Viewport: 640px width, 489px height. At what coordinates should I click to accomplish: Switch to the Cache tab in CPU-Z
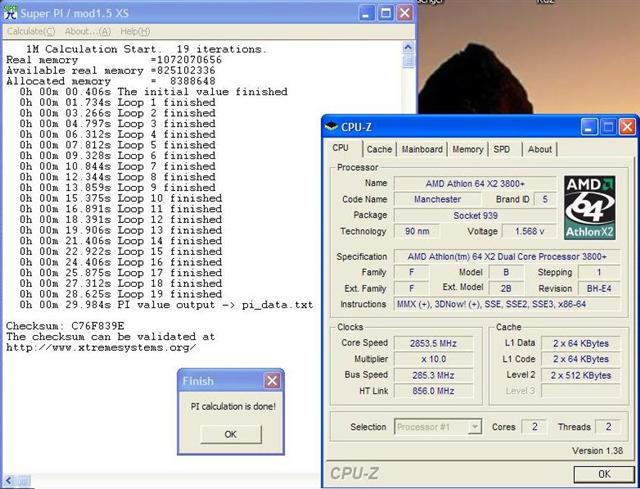pos(379,149)
